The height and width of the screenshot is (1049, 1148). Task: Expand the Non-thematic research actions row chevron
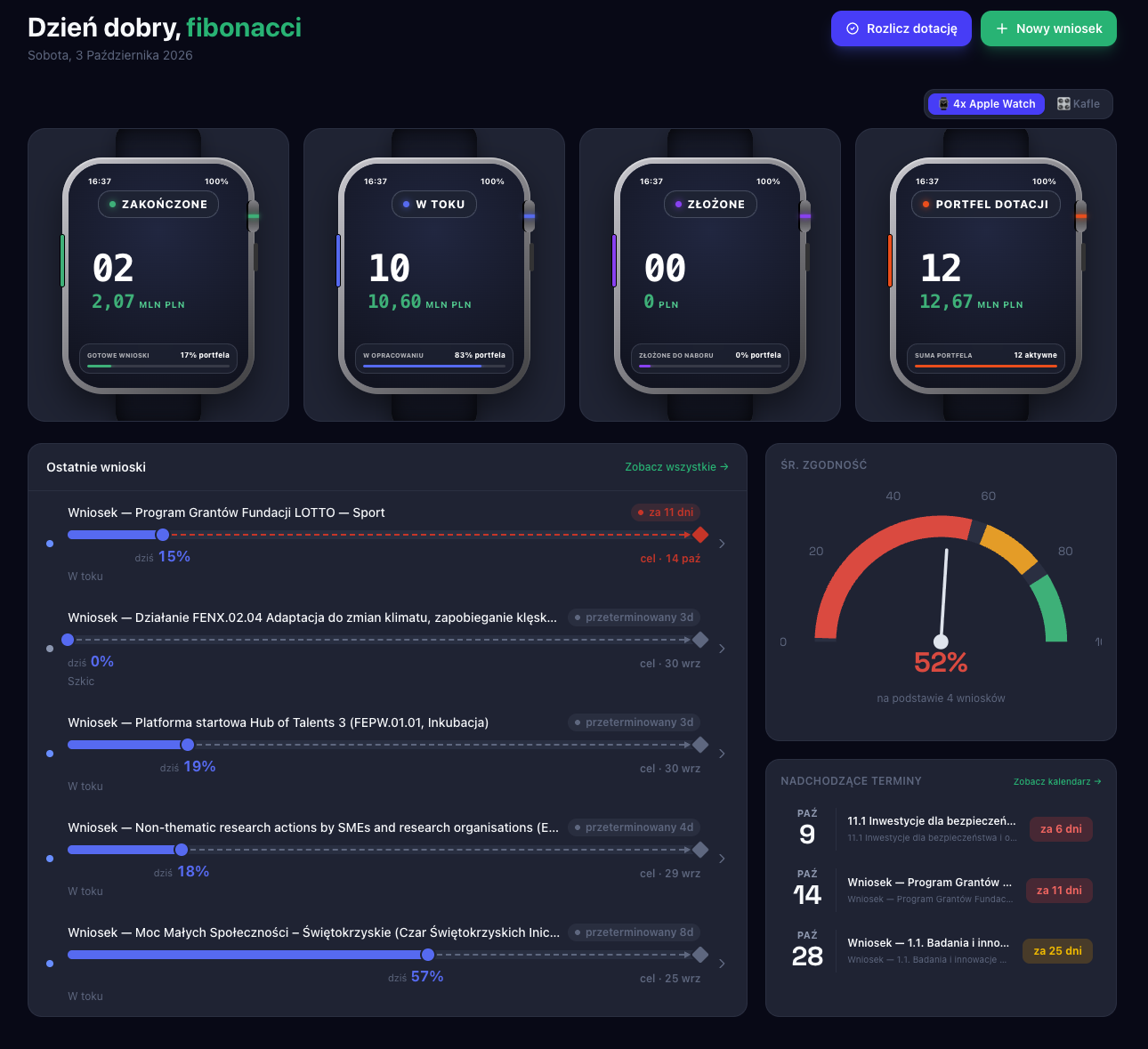point(722,859)
